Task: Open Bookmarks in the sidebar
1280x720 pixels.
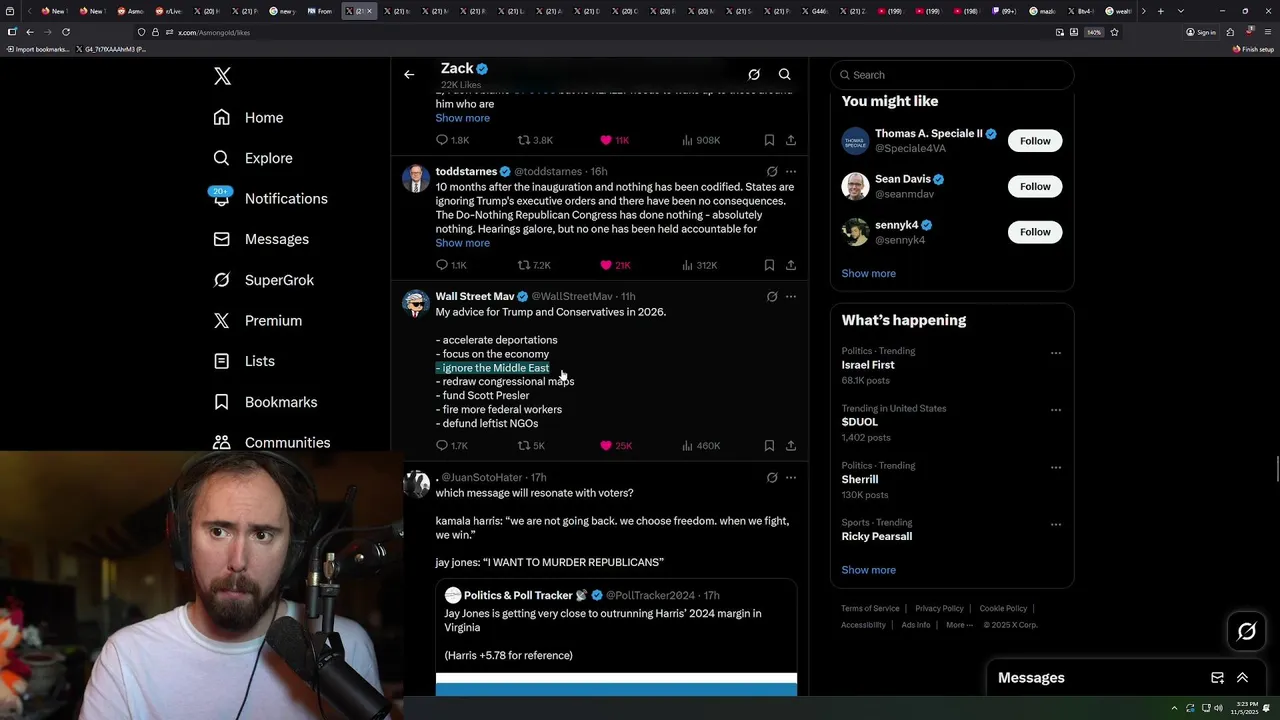Action: point(265,402)
